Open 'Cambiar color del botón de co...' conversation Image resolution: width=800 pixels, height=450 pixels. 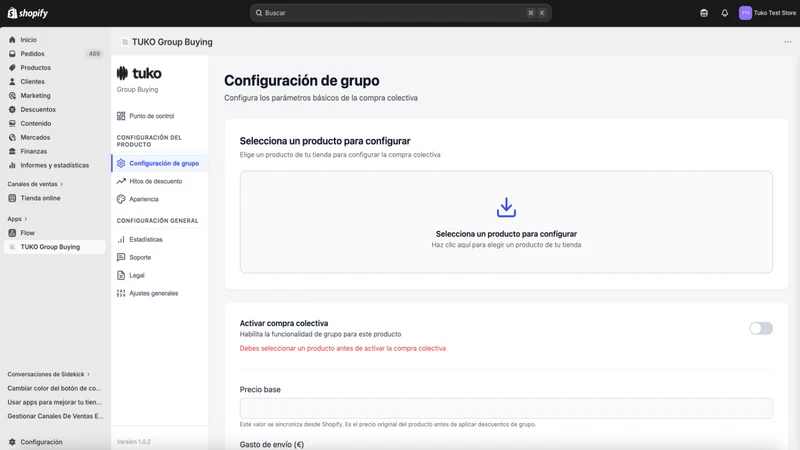coord(54,388)
